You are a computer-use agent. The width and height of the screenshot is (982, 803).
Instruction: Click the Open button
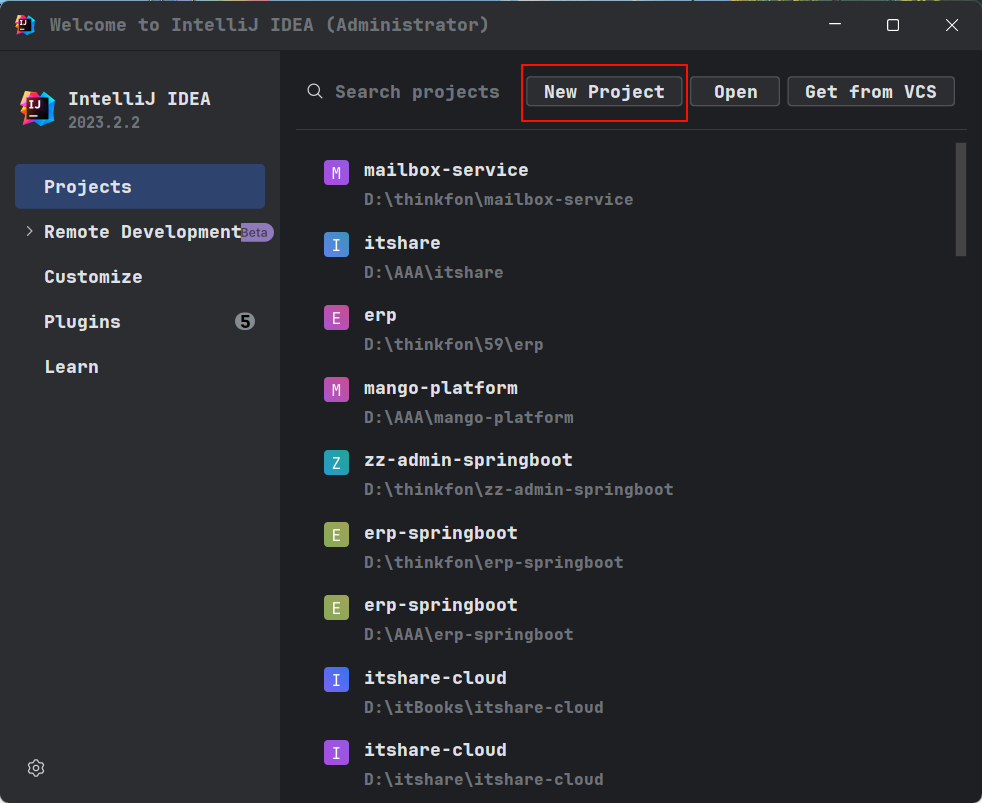[x=735, y=91]
